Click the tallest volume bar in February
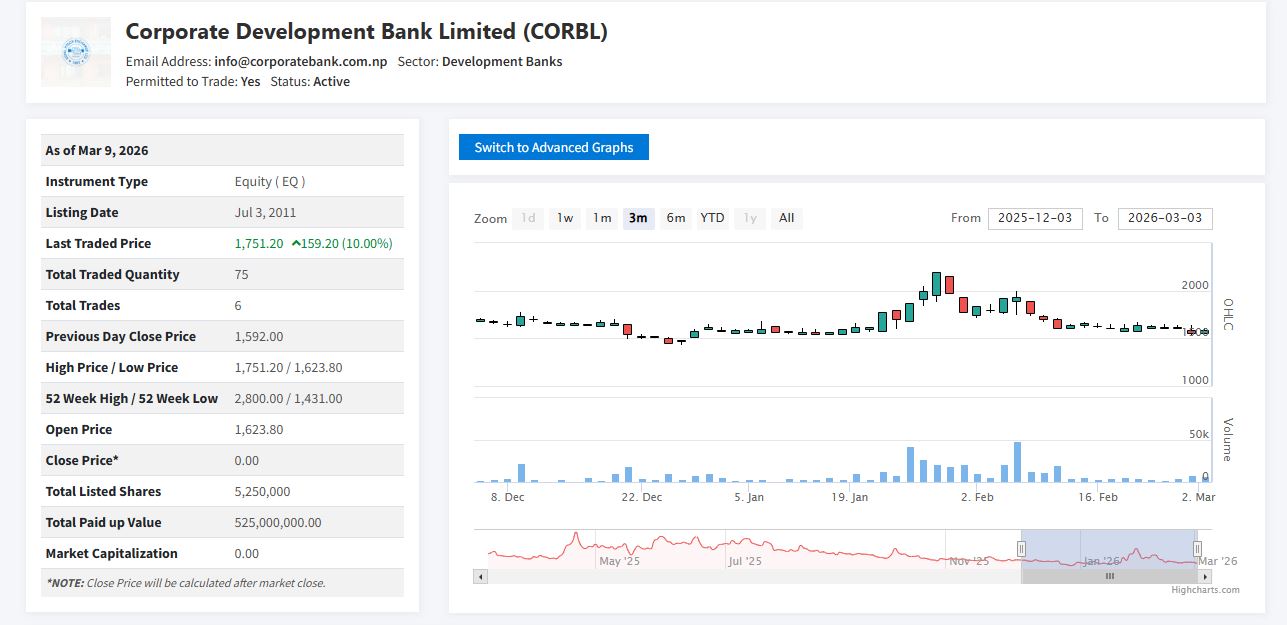This screenshot has width=1287, height=625. [x=1017, y=462]
